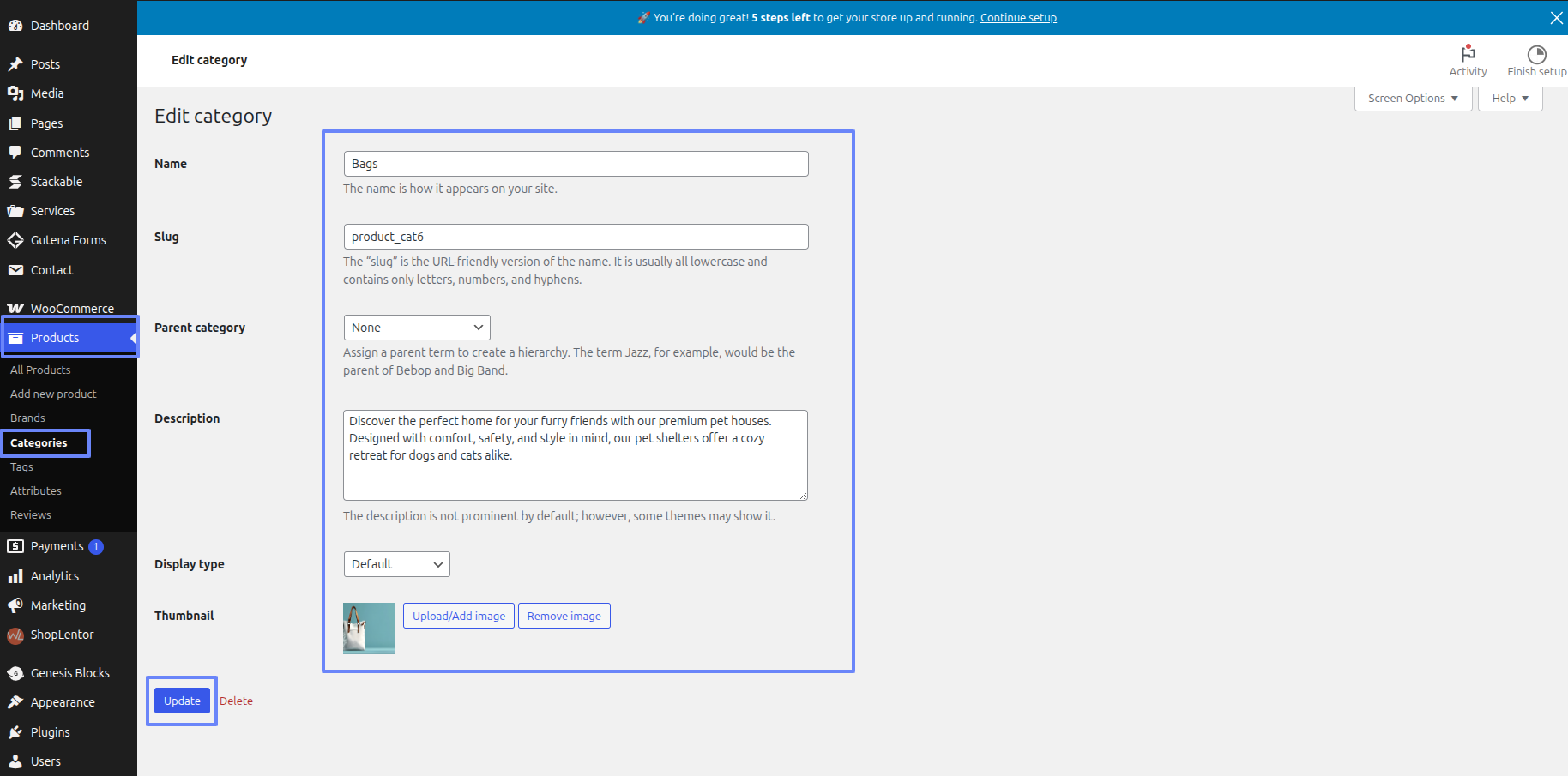
Task: Click the Stackable icon in sidebar
Action: (15, 182)
